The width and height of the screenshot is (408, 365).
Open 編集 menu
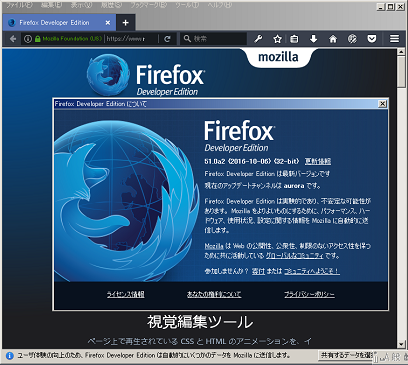coord(52,5)
